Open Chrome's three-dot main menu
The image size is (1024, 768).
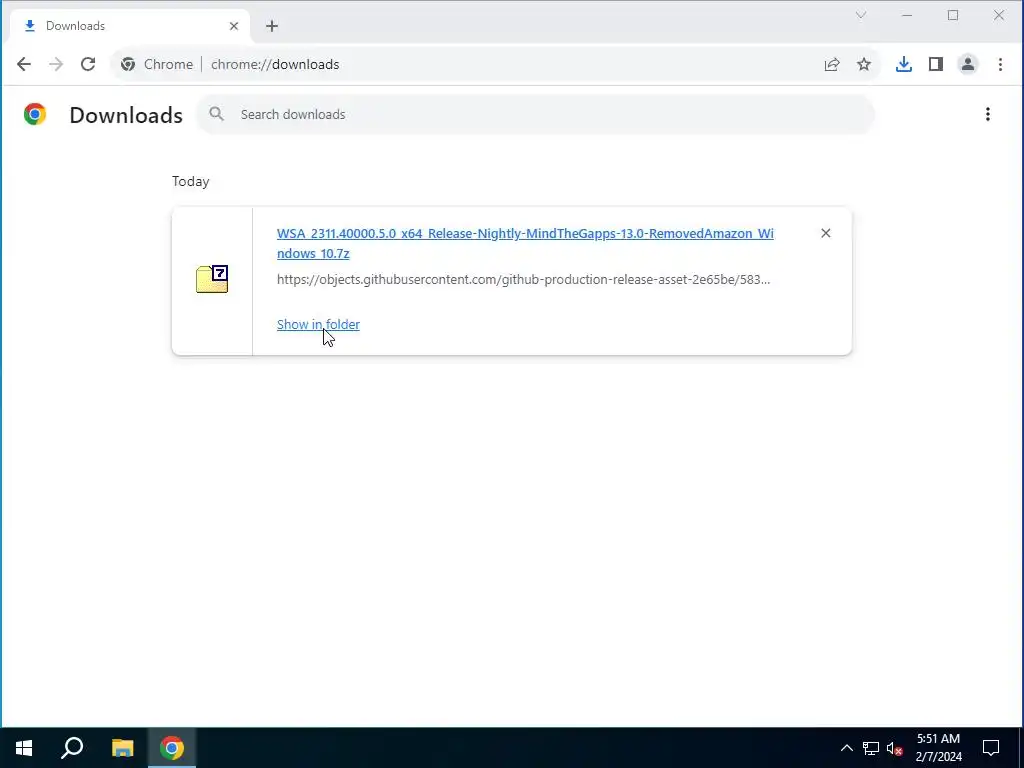1000,64
